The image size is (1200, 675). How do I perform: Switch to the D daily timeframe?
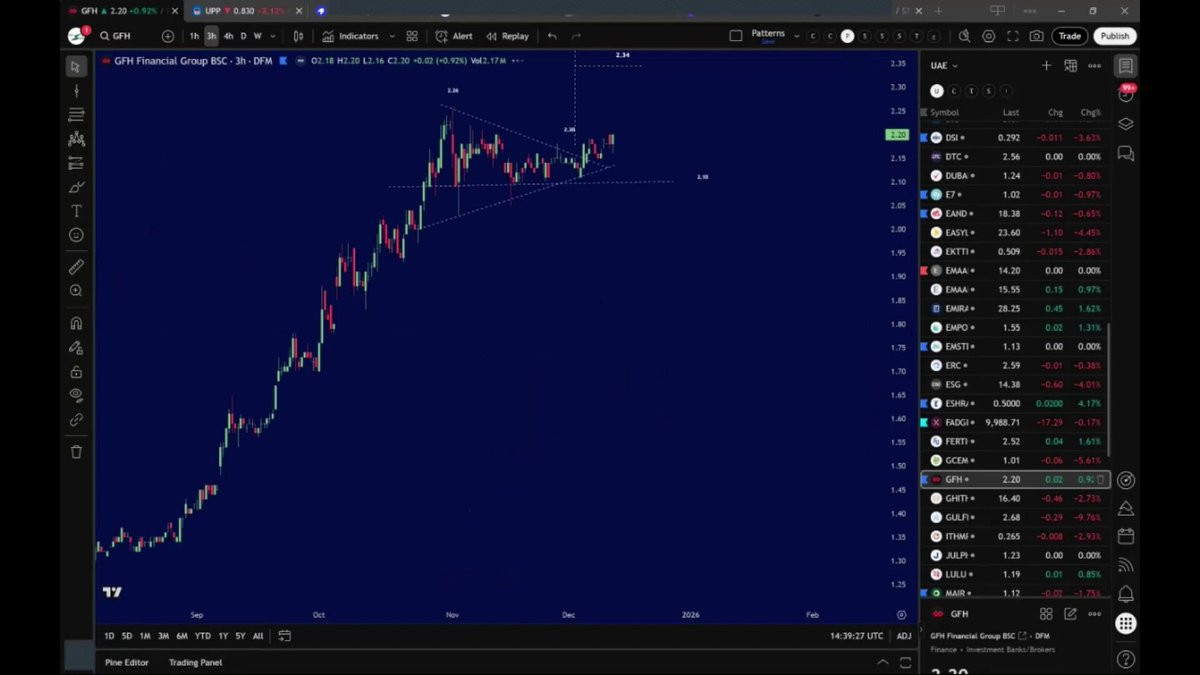(243, 36)
